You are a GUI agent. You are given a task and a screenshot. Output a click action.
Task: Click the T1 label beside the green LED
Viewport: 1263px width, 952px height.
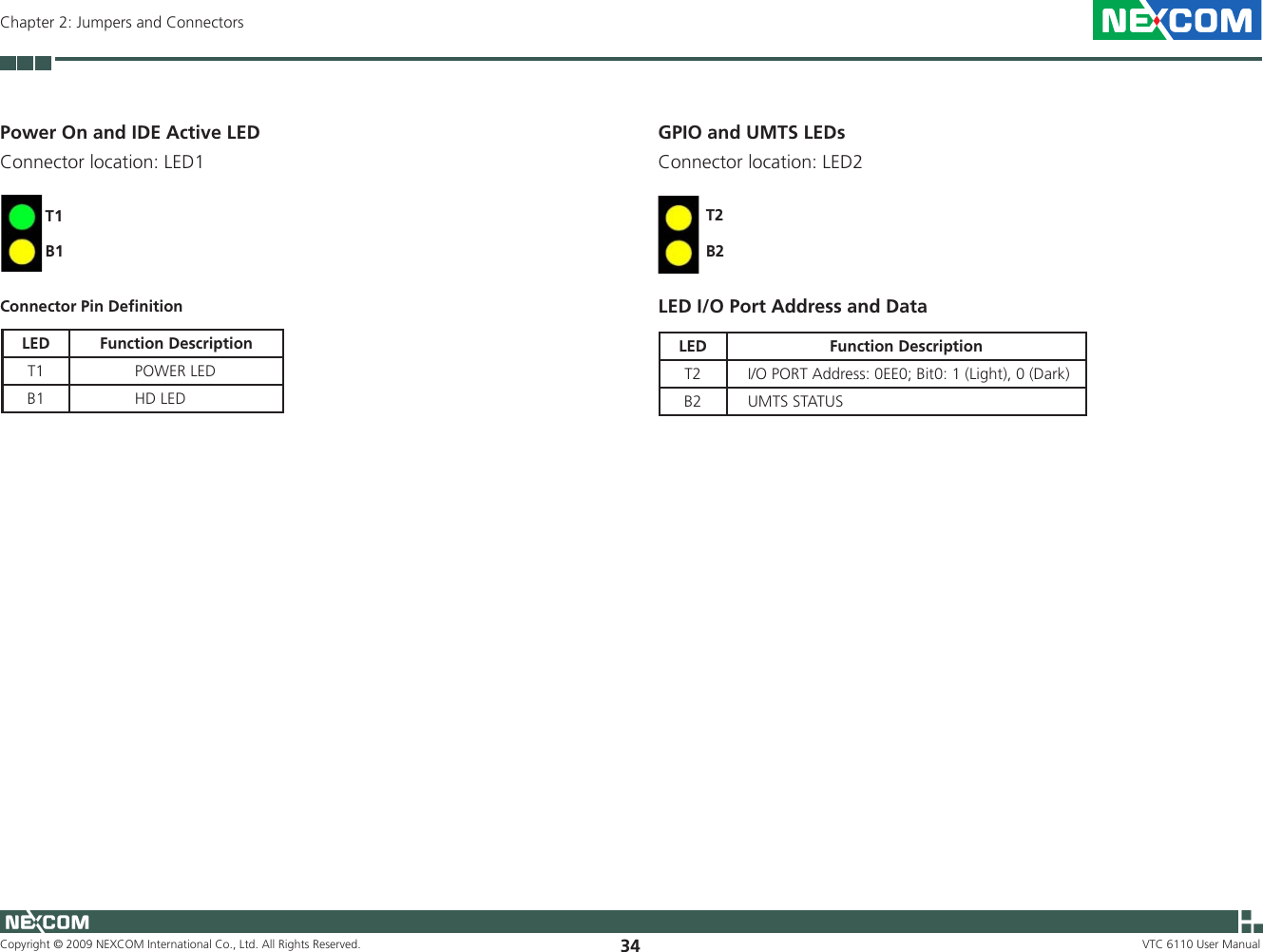click(x=54, y=216)
